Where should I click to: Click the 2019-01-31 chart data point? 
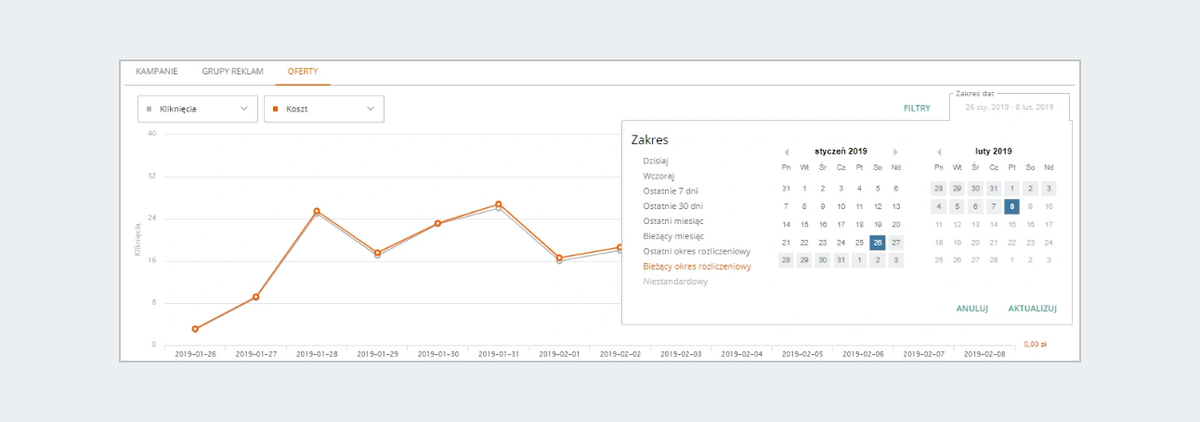pyautogui.click(x=498, y=204)
